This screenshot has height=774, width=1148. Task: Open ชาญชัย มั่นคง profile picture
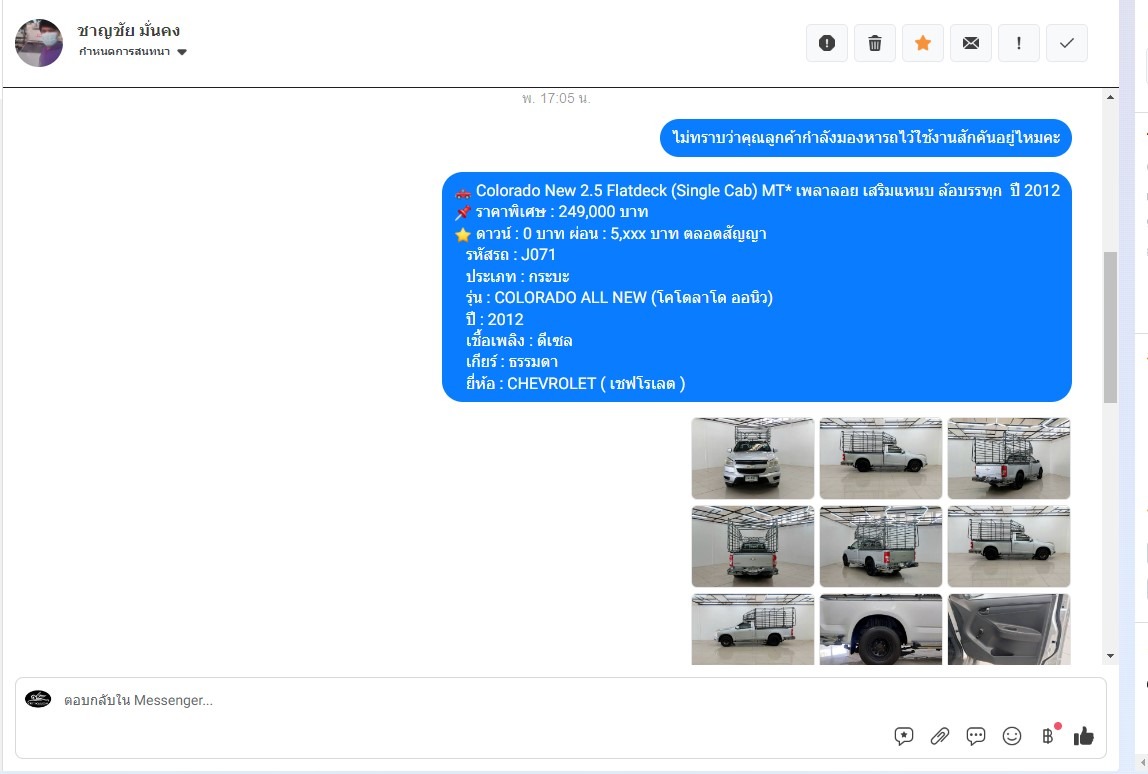(39, 43)
